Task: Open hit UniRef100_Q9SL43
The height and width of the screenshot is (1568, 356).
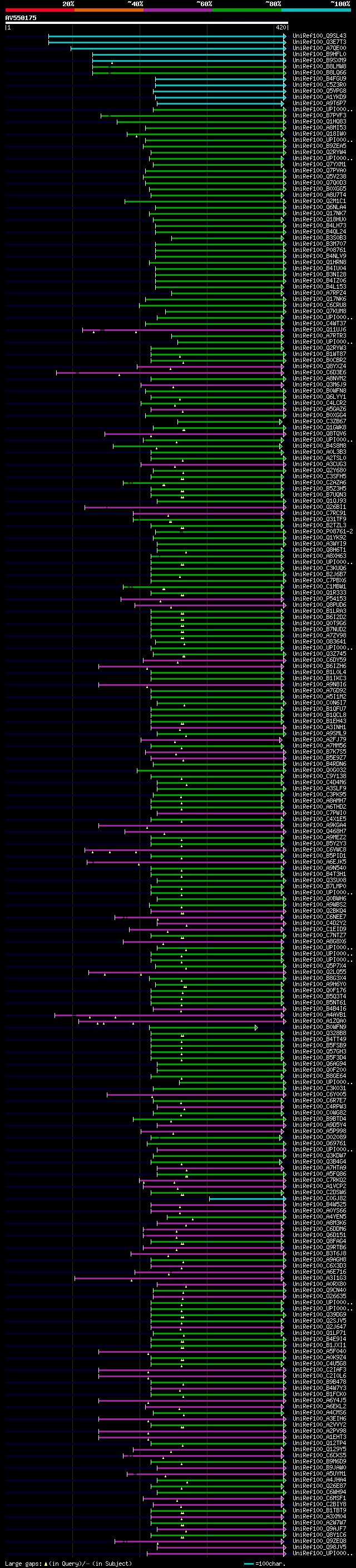Action: [319, 36]
